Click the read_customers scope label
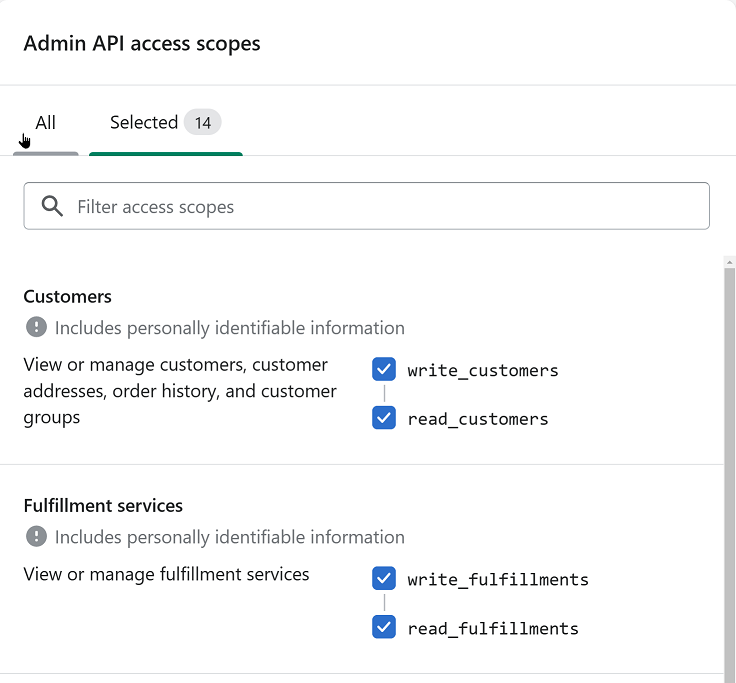The height and width of the screenshot is (683, 736). coord(478,419)
